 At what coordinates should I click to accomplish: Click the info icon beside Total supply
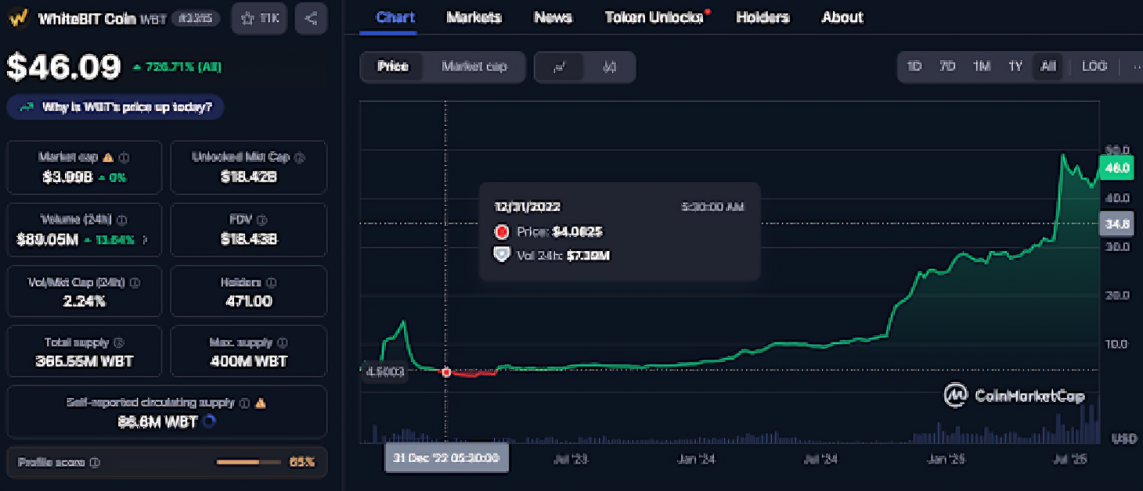(118, 343)
